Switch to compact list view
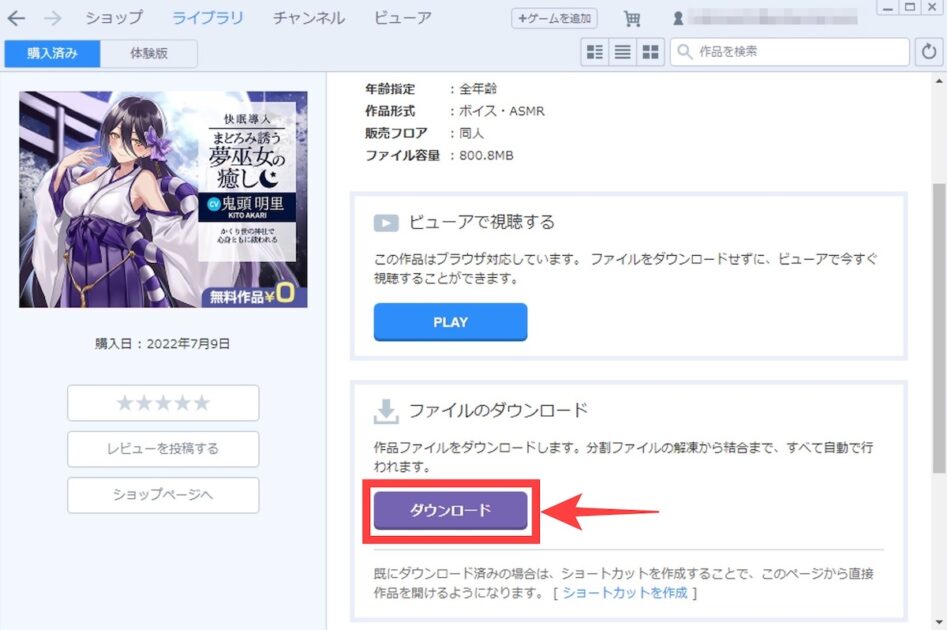The height and width of the screenshot is (630, 947). point(622,51)
